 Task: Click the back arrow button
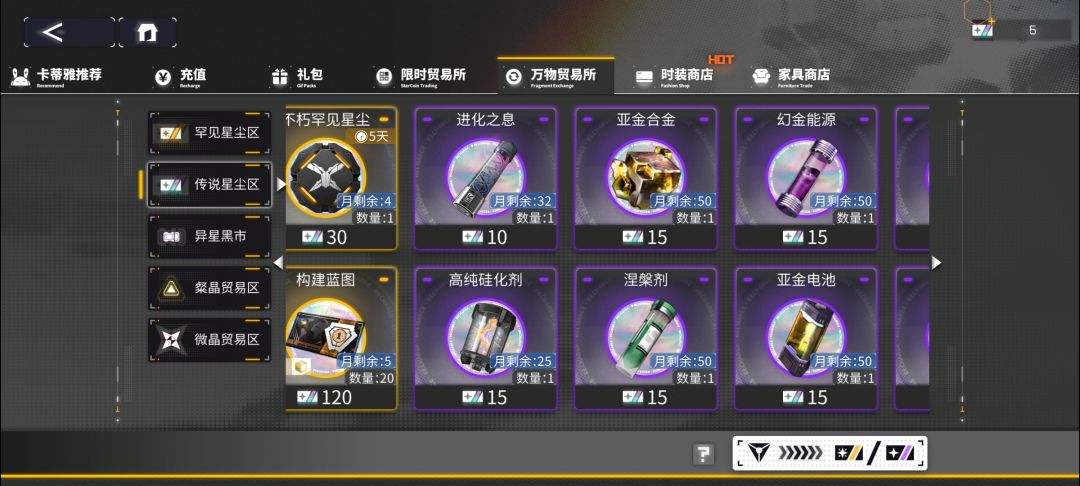69,32
